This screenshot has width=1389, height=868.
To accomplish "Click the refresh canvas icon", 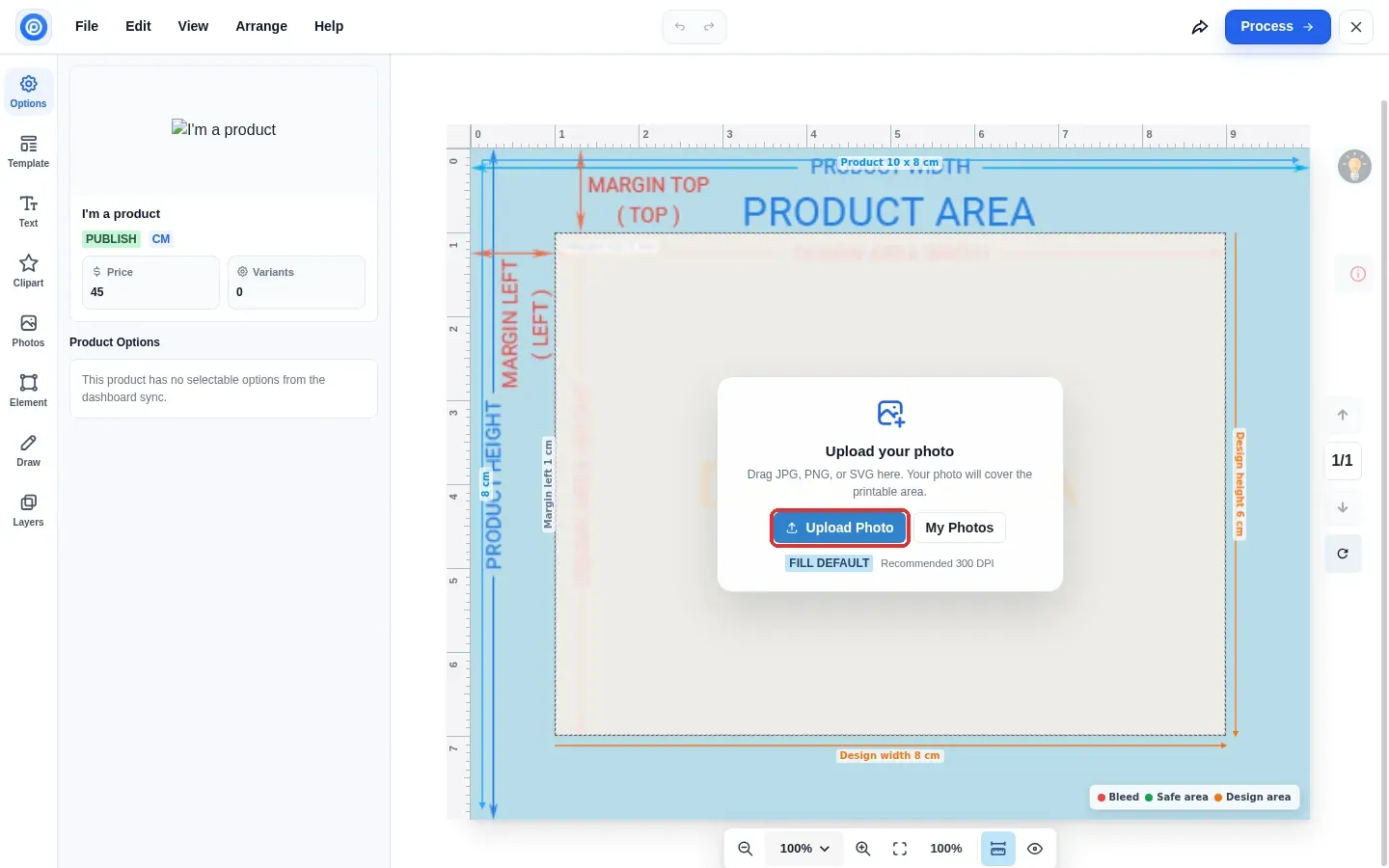I will coord(1343,554).
